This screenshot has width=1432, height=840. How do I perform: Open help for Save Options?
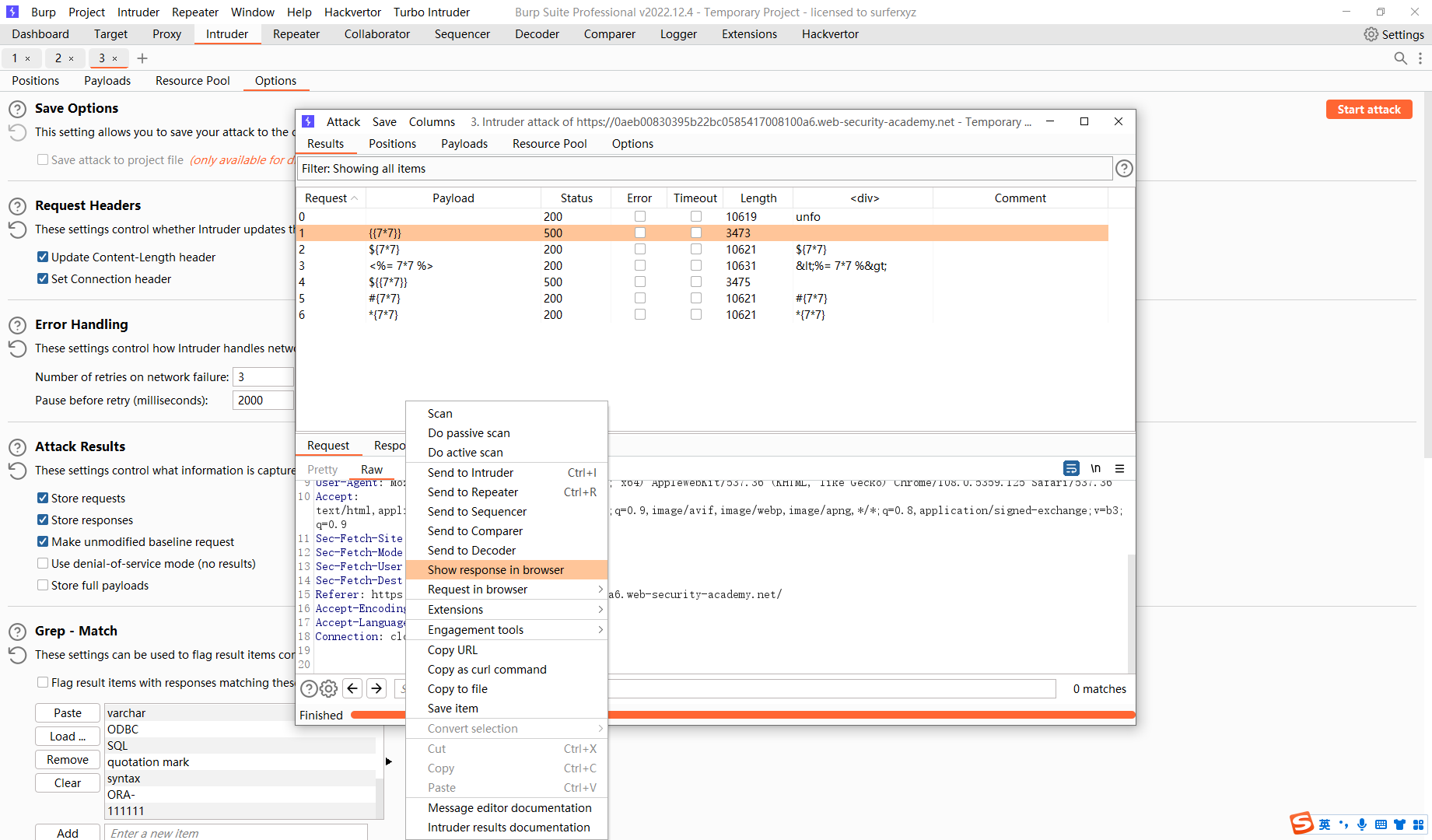pos(17,109)
